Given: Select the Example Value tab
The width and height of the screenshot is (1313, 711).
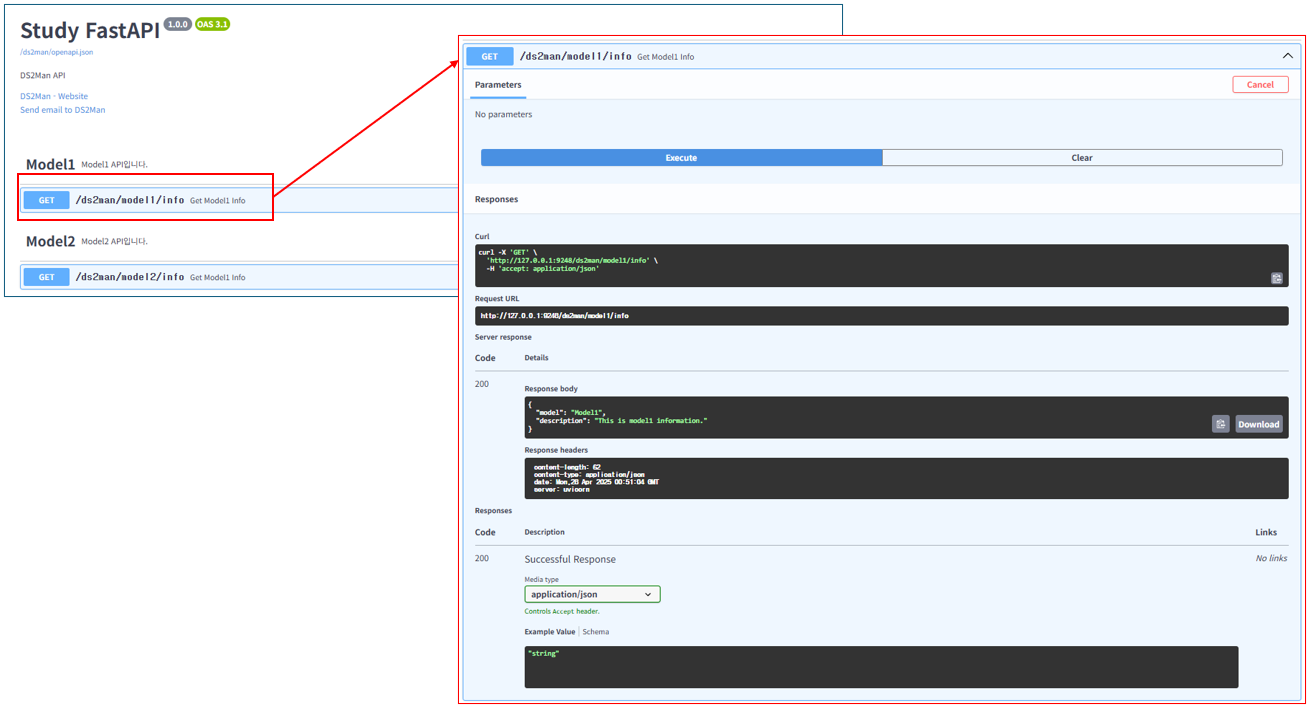Looking at the screenshot, I should pyautogui.click(x=550, y=632).
